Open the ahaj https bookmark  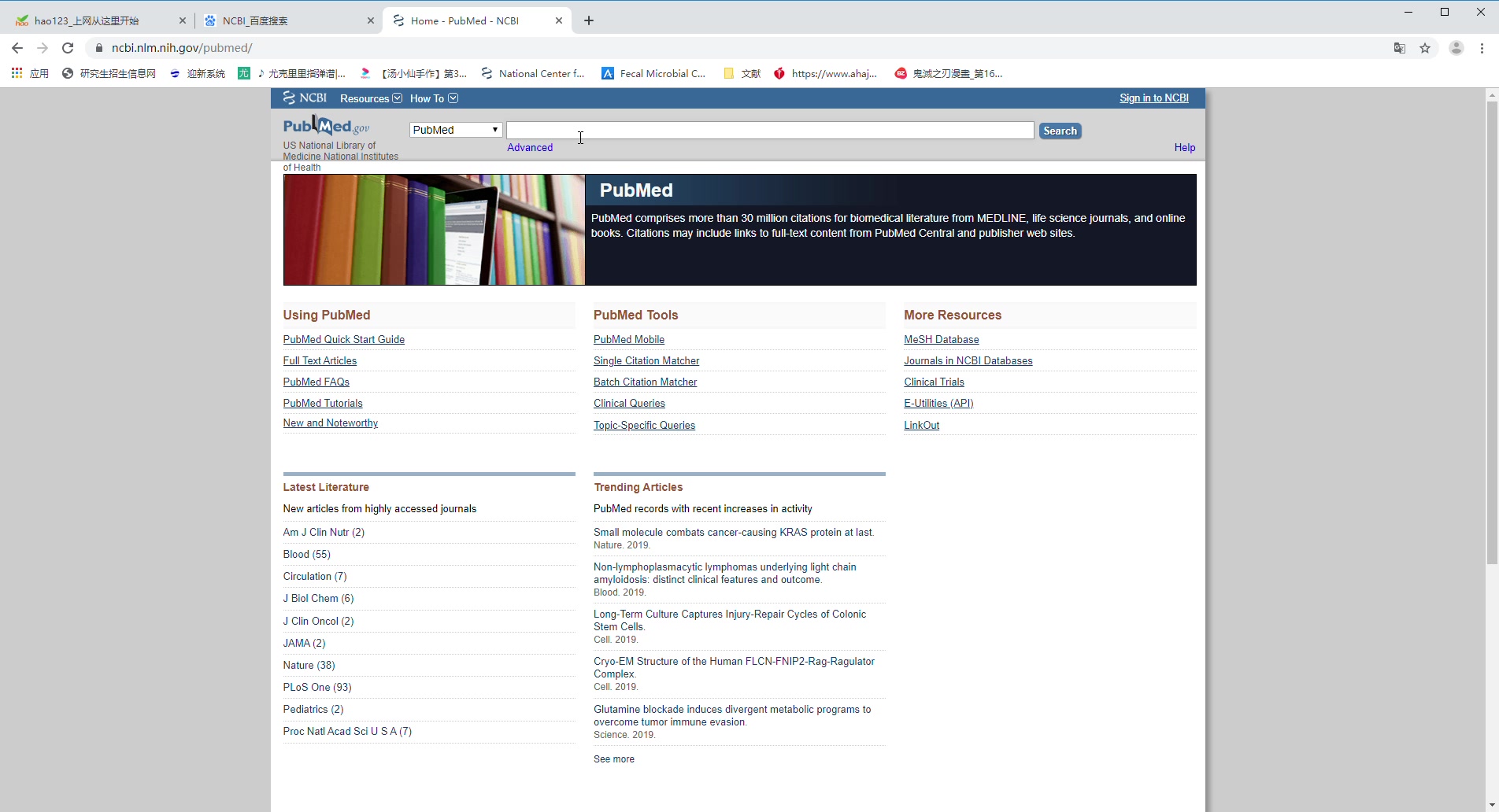pos(825,73)
